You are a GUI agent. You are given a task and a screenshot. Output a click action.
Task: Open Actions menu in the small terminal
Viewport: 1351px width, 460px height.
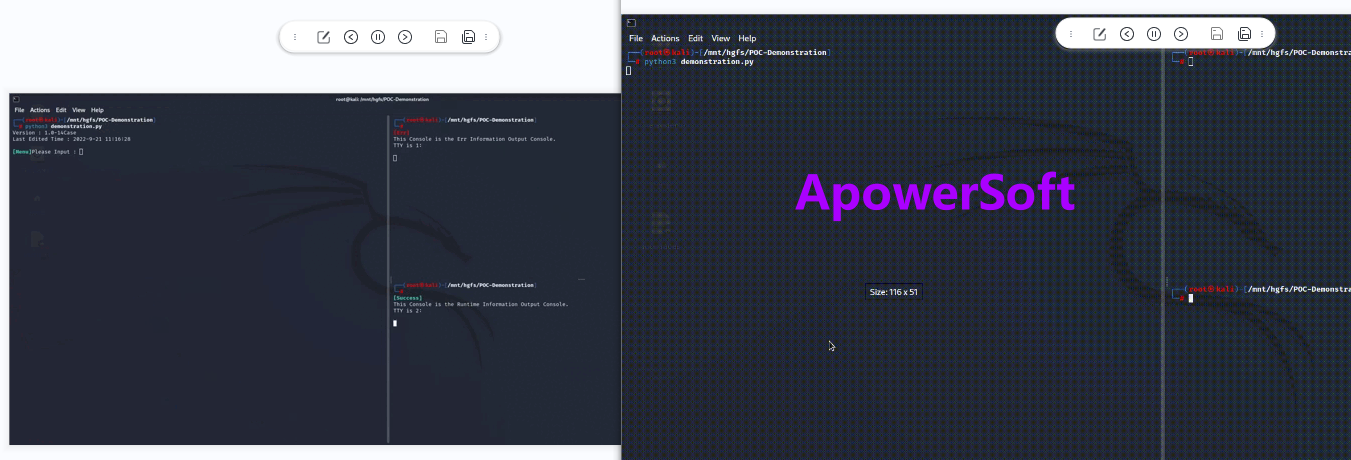coord(40,110)
